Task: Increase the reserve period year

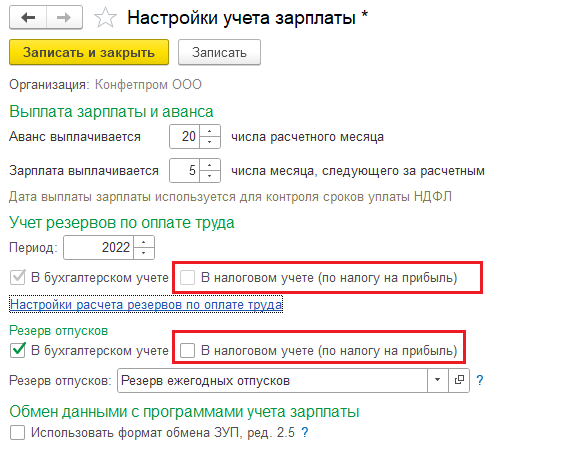Action: click(144, 242)
